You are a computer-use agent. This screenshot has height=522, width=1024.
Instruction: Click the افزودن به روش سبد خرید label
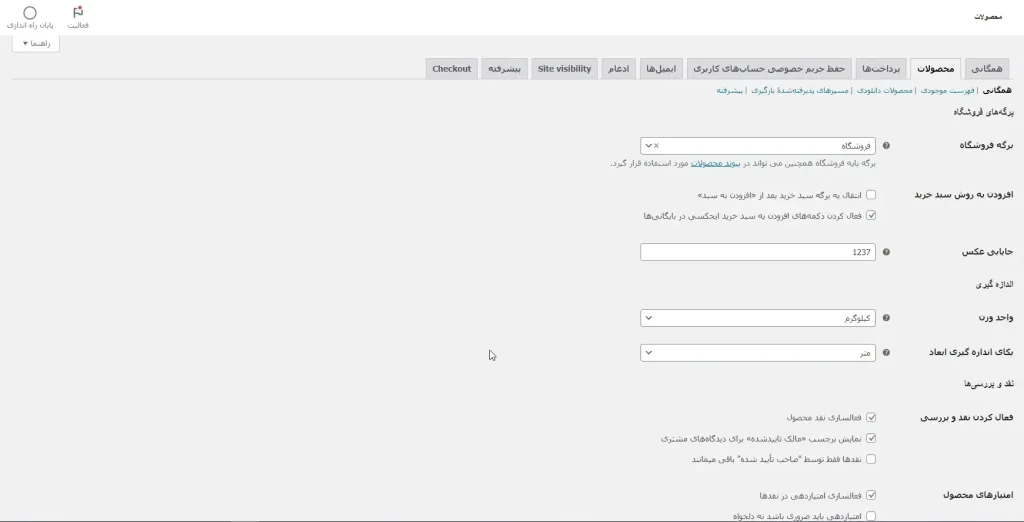(963, 195)
